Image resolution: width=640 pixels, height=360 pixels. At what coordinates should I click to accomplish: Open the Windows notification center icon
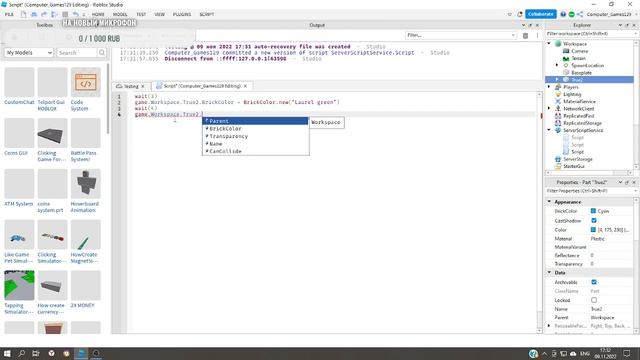627,353
